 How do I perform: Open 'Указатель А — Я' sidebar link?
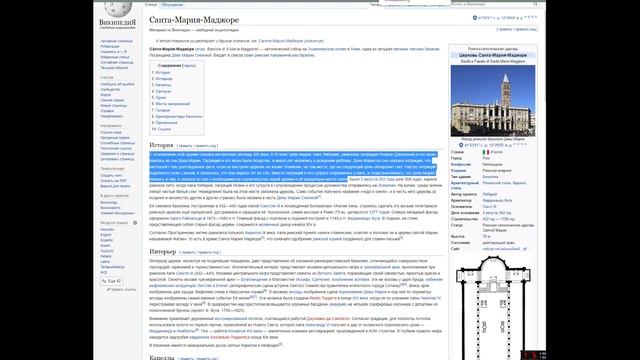point(113,52)
